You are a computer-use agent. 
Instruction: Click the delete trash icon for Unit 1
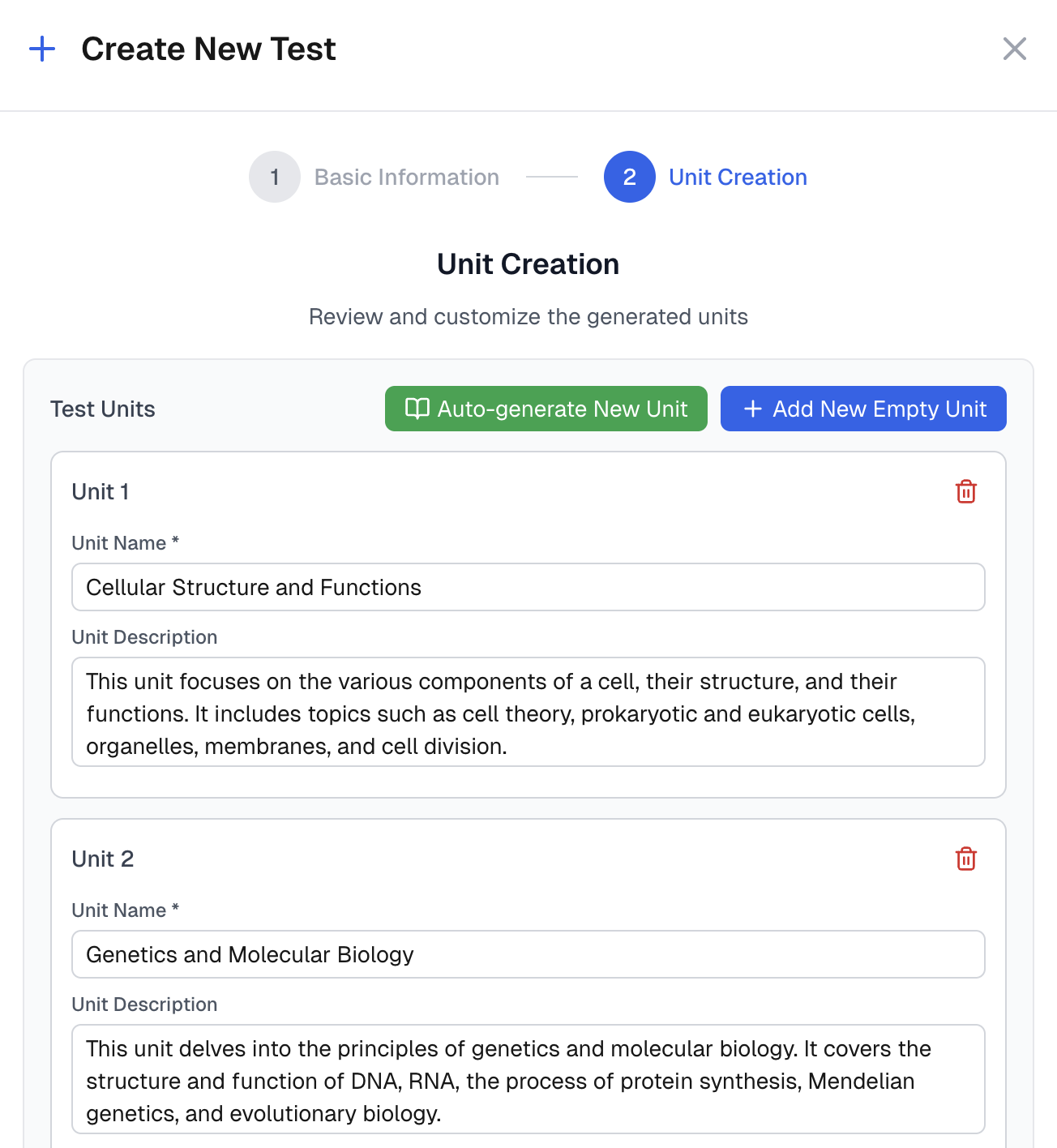(x=965, y=491)
